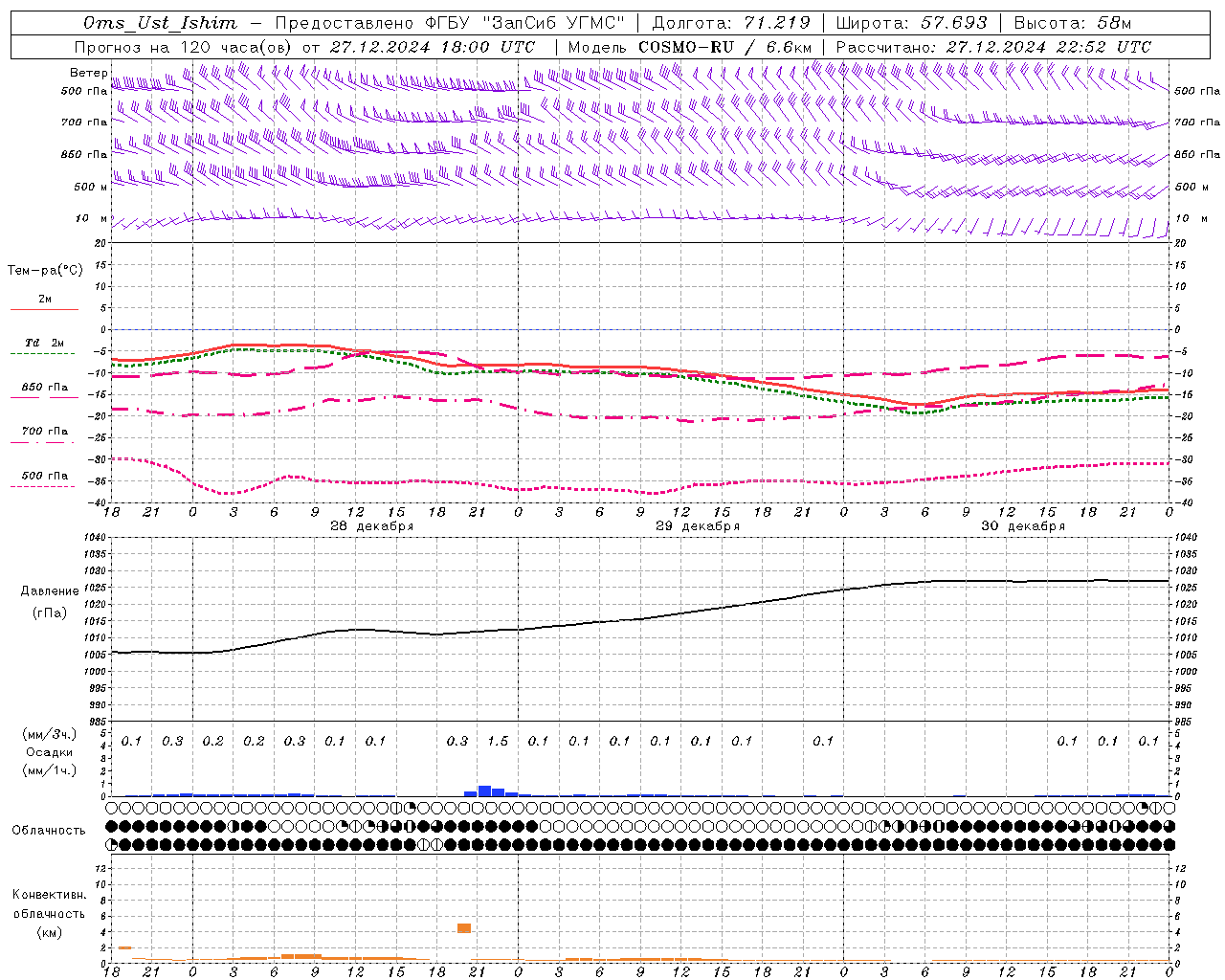Click the 850 гПа temperature legend entry

[45, 388]
